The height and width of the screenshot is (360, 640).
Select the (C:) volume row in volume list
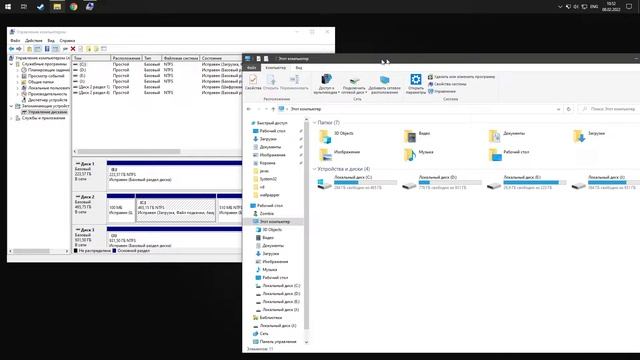click(x=157, y=64)
